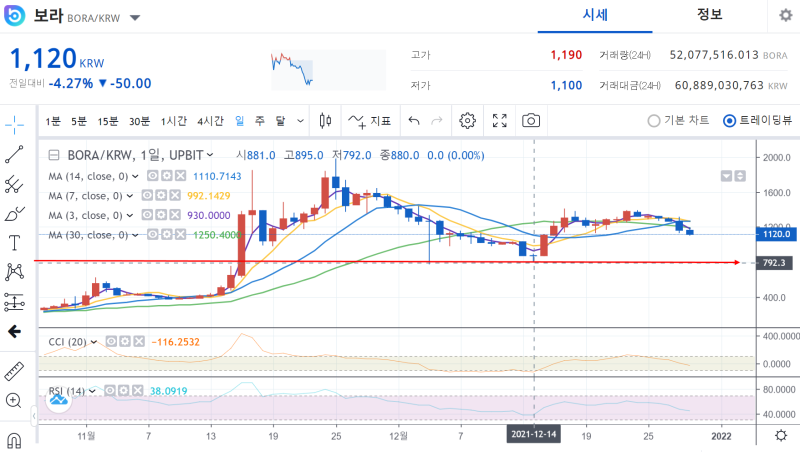Select 달 (monthly) interval
The image size is (800, 452).
tap(280, 121)
